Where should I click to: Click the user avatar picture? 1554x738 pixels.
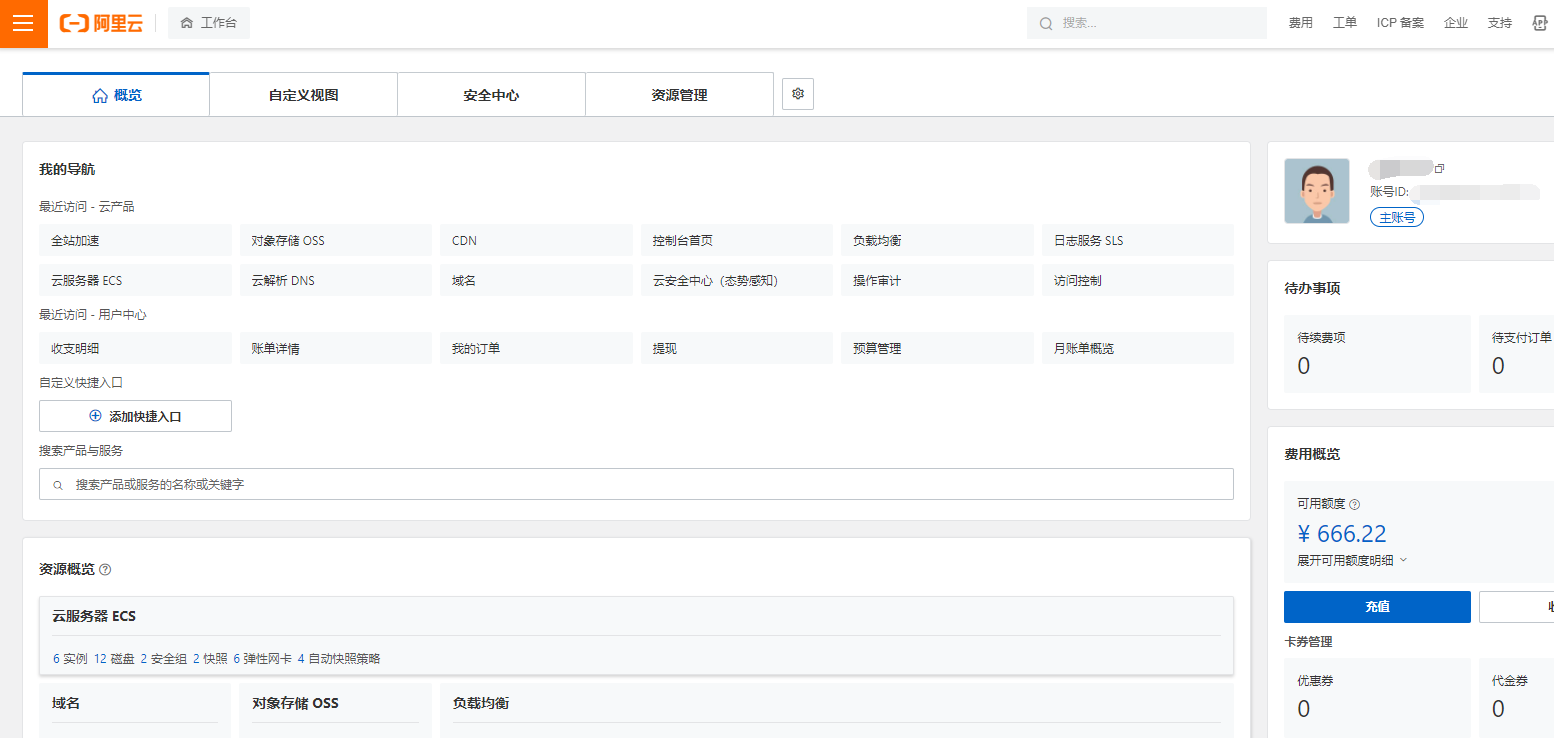click(x=1316, y=191)
